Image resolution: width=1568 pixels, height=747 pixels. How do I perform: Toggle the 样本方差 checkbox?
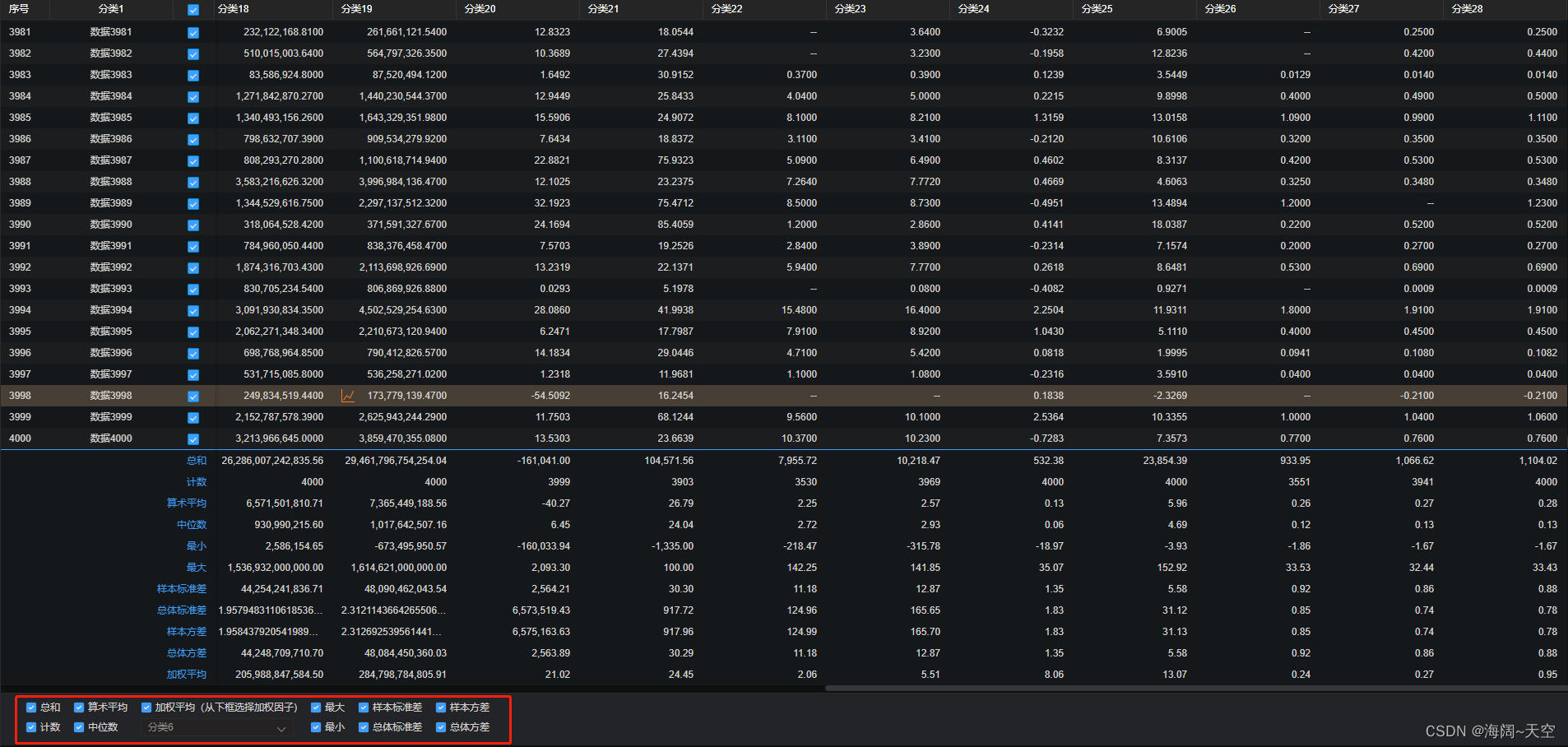[441, 708]
